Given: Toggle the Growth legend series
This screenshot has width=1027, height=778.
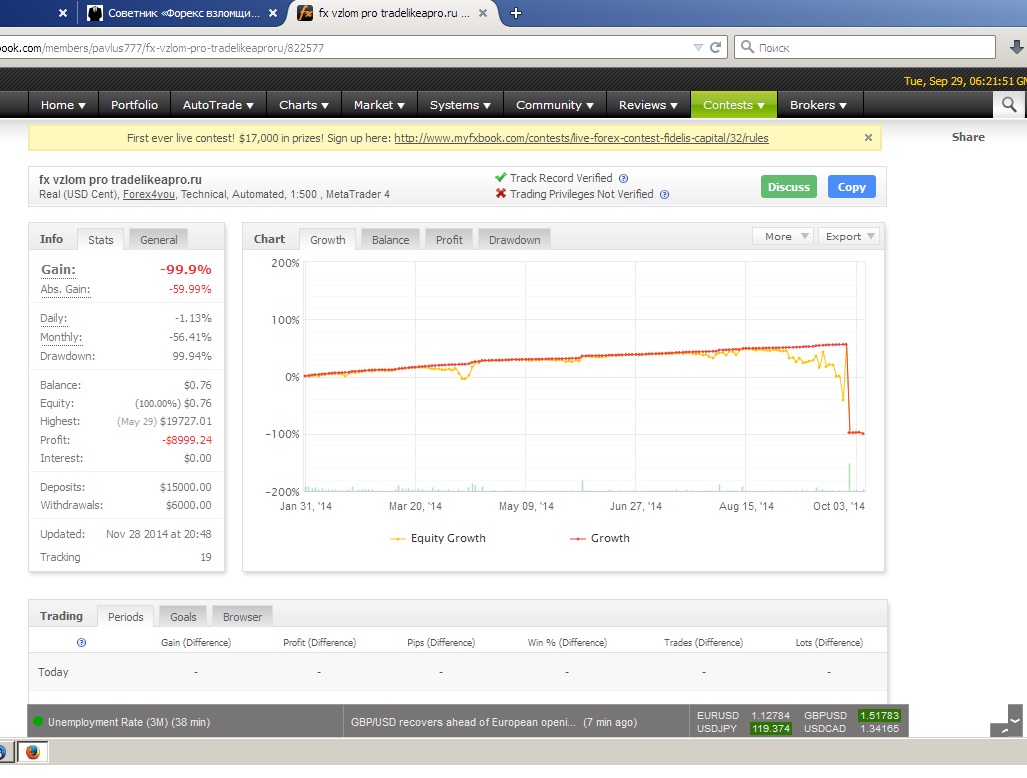Looking at the screenshot, I should click(599, 538).
